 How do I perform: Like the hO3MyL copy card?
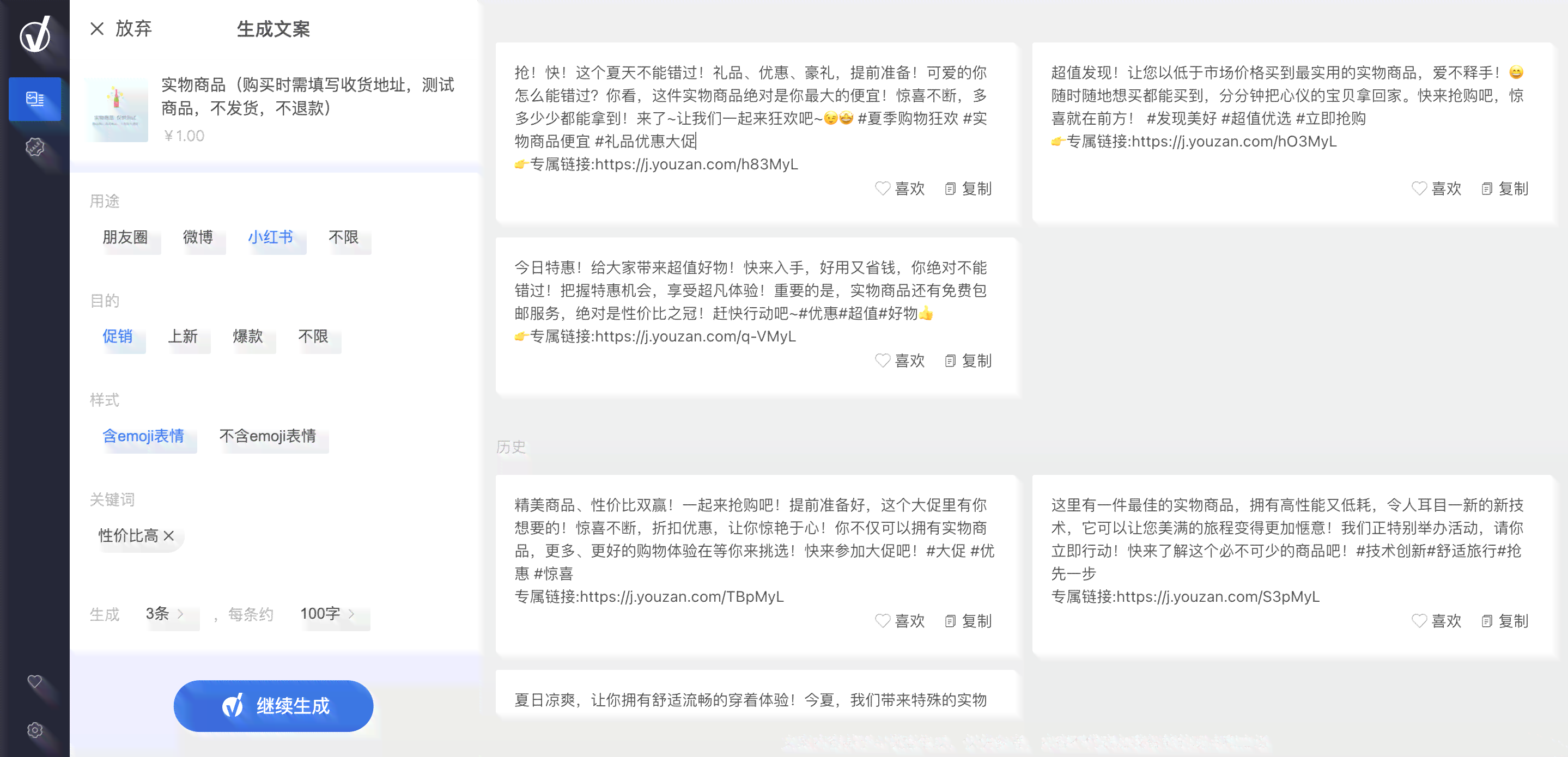[x=1437, y=188]
